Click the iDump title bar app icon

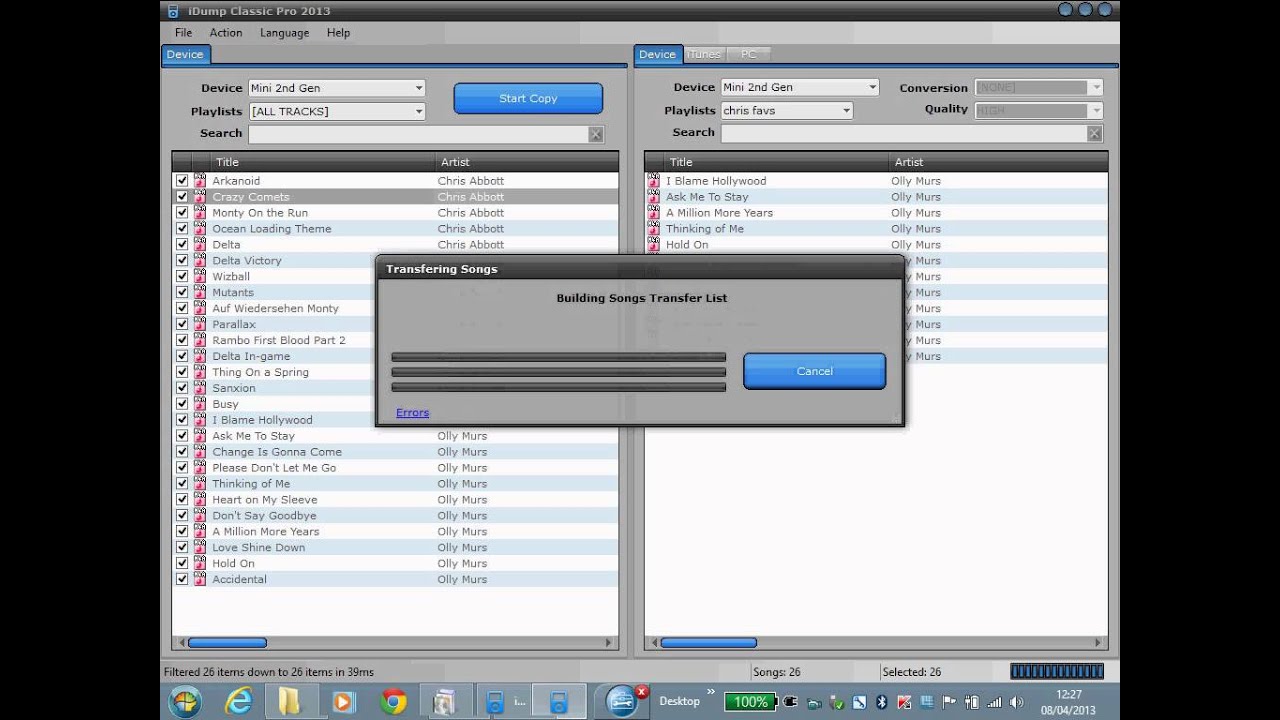[x=173, y=11]
